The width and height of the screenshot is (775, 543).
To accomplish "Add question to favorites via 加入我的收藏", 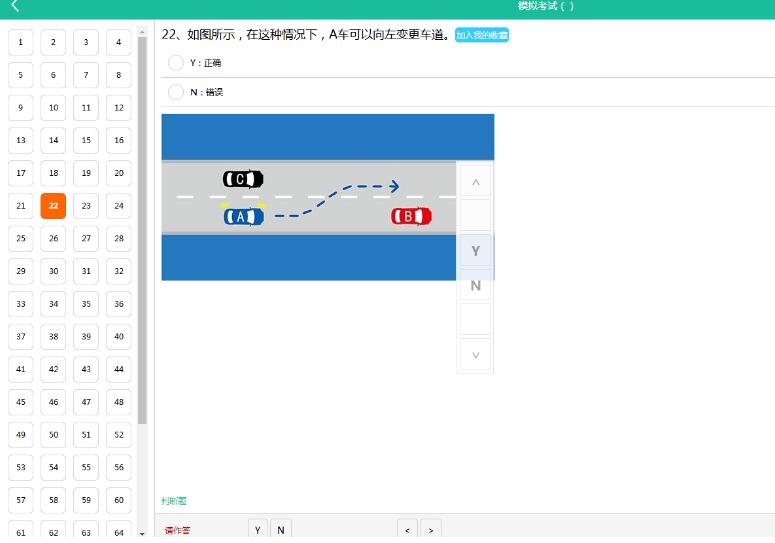I will (x=482, y=35).
